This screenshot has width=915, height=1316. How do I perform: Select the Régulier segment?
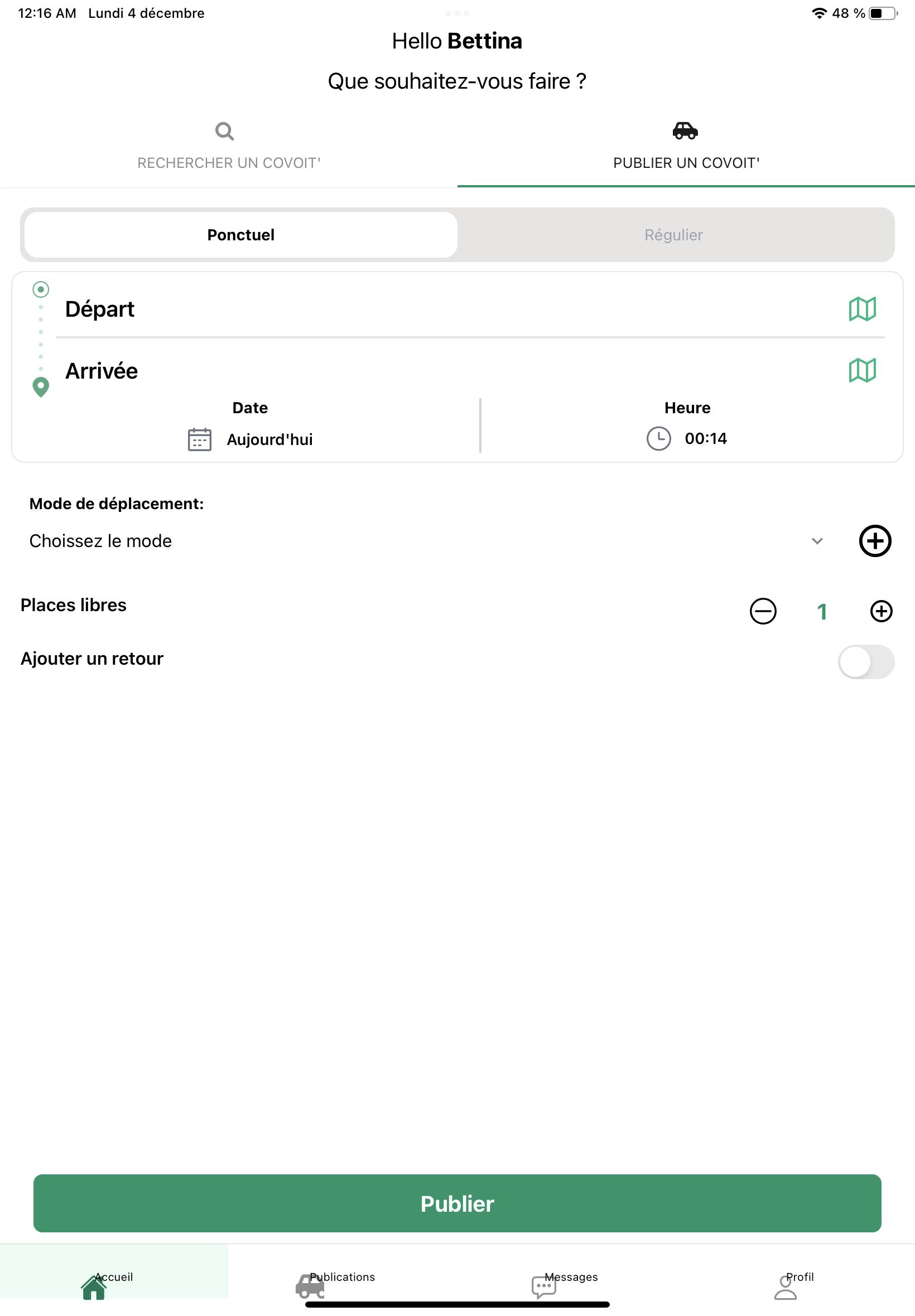tap(673, 235)
